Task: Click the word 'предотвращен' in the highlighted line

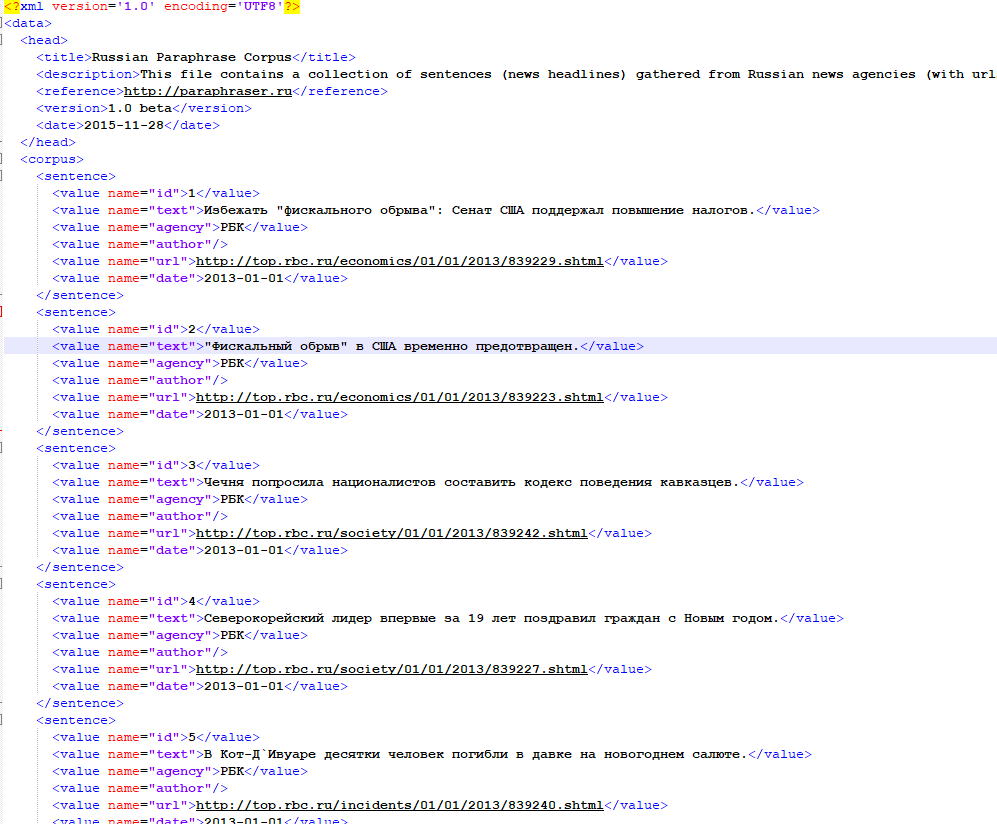Action: [523, 347]
